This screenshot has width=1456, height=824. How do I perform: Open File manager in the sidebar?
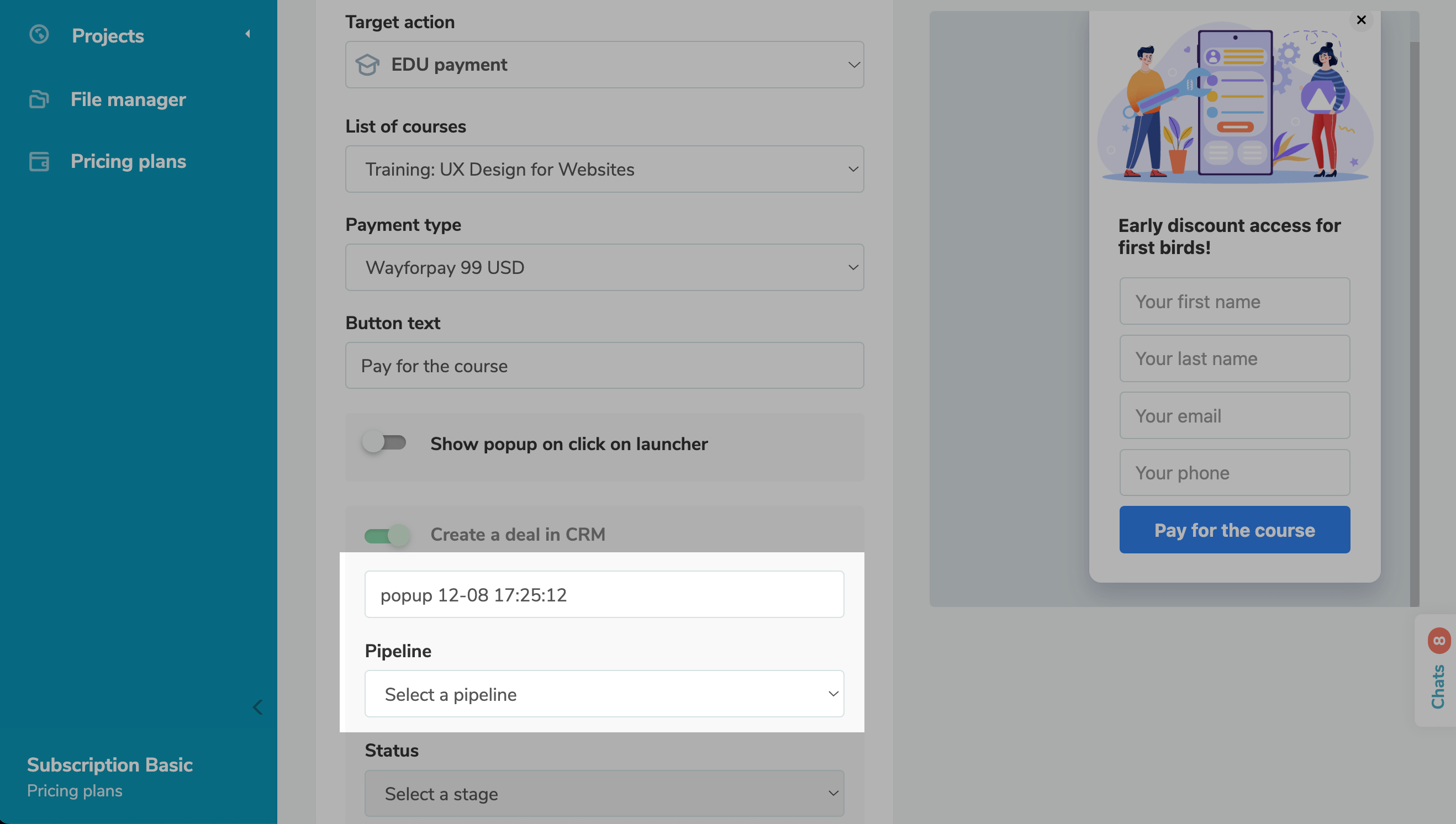coord(128,99)
